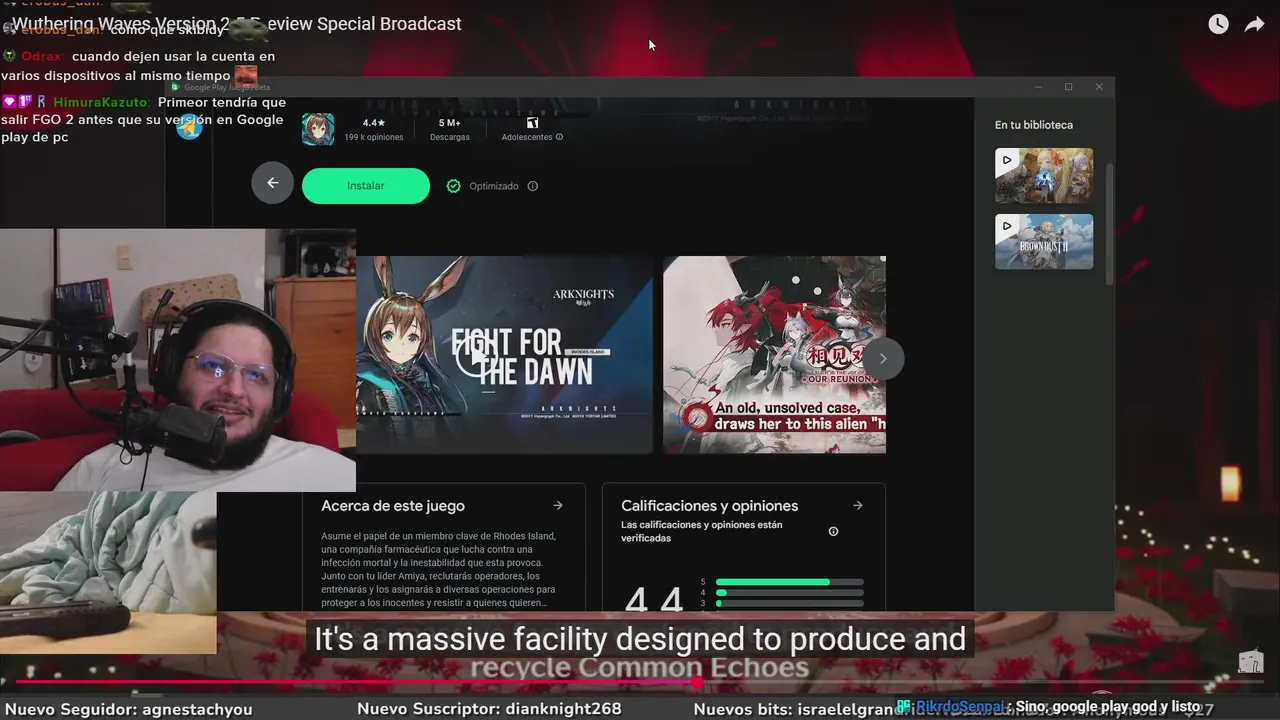Go back using the round arrow button
Screen dimensions: 1280x720
pos(272,183)
